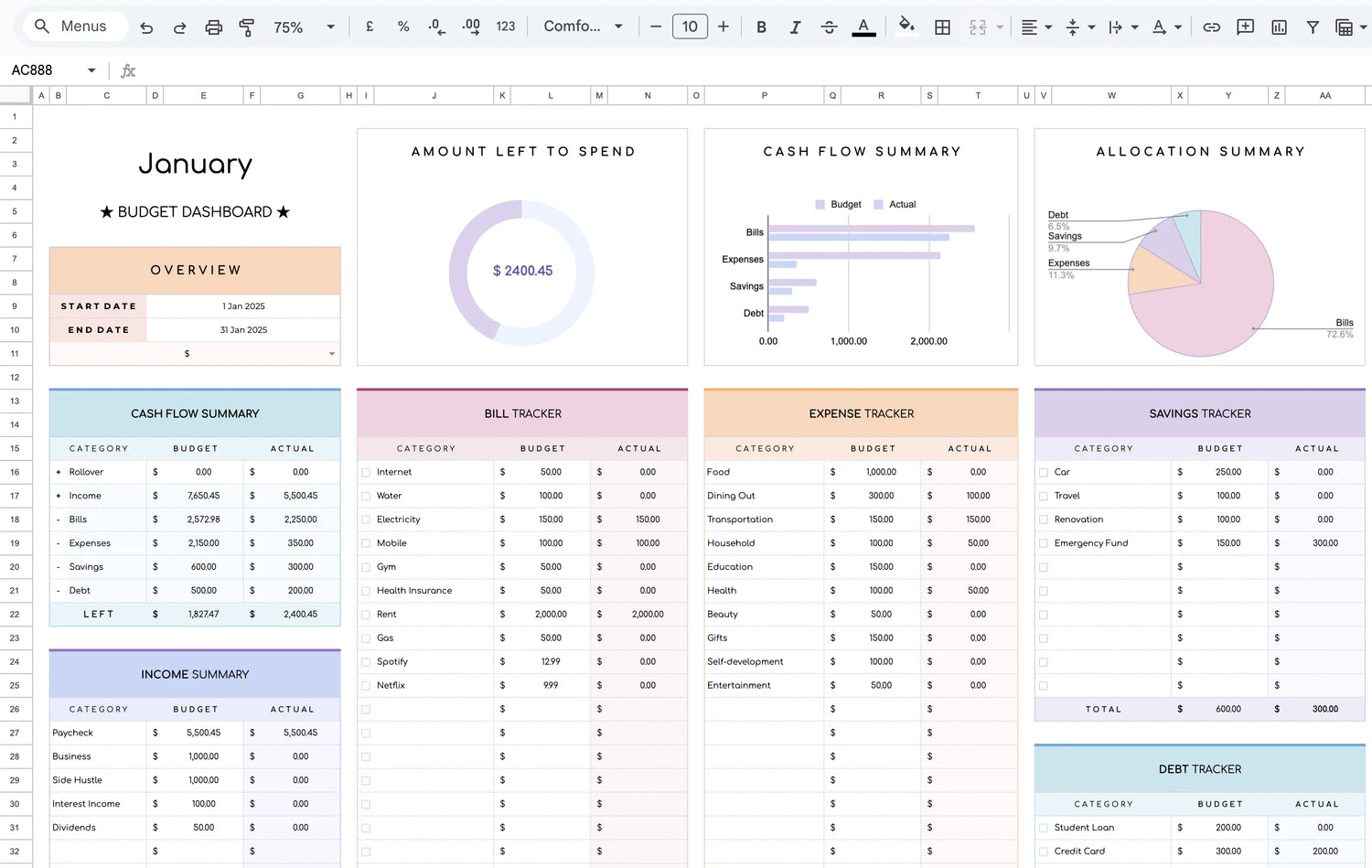Select row header 22
Screen dimensions: 1372x868
pyautogui.click(x=16, y=615)
